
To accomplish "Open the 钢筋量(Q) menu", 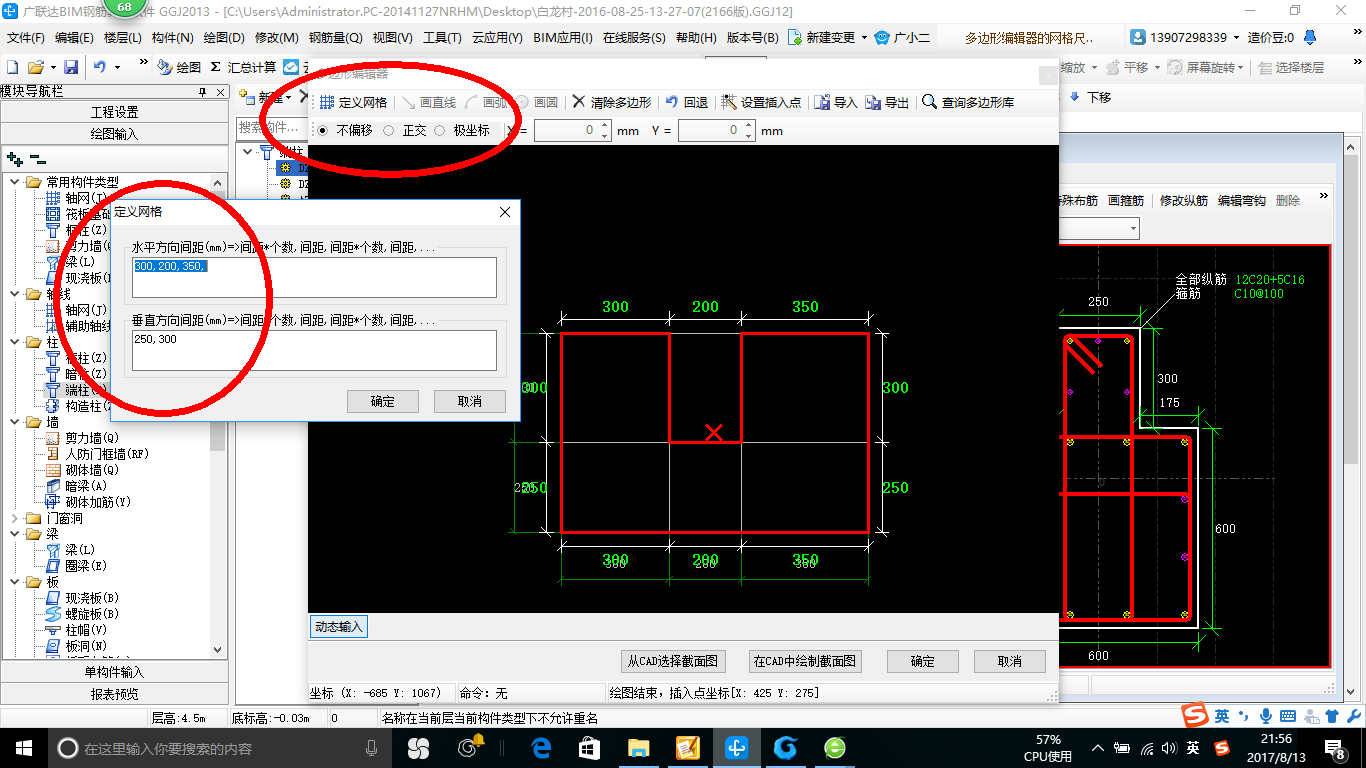I will (335, 38).
